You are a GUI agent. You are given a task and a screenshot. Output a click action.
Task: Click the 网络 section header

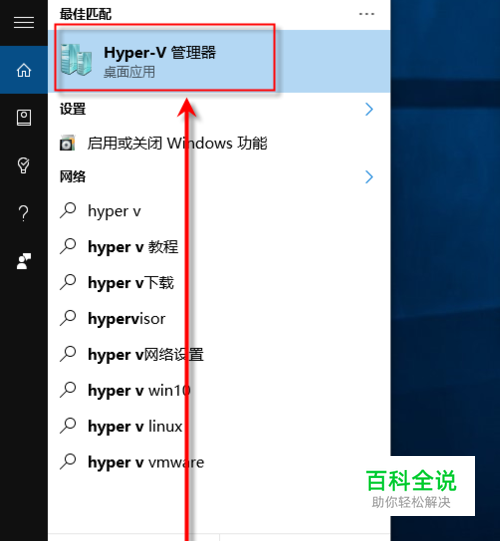(x=72, y=177)
